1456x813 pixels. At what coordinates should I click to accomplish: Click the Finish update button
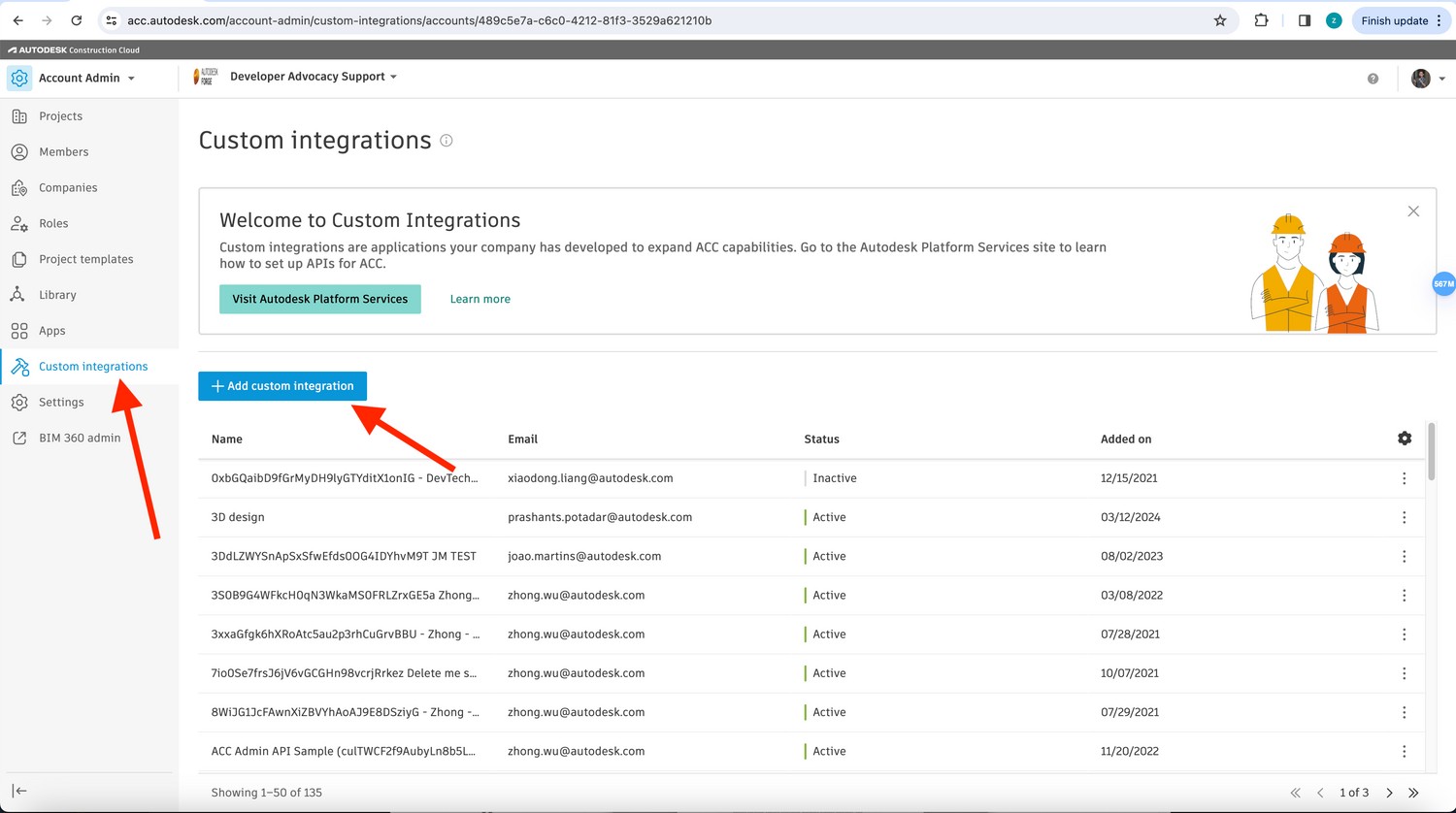(1402, 20)
